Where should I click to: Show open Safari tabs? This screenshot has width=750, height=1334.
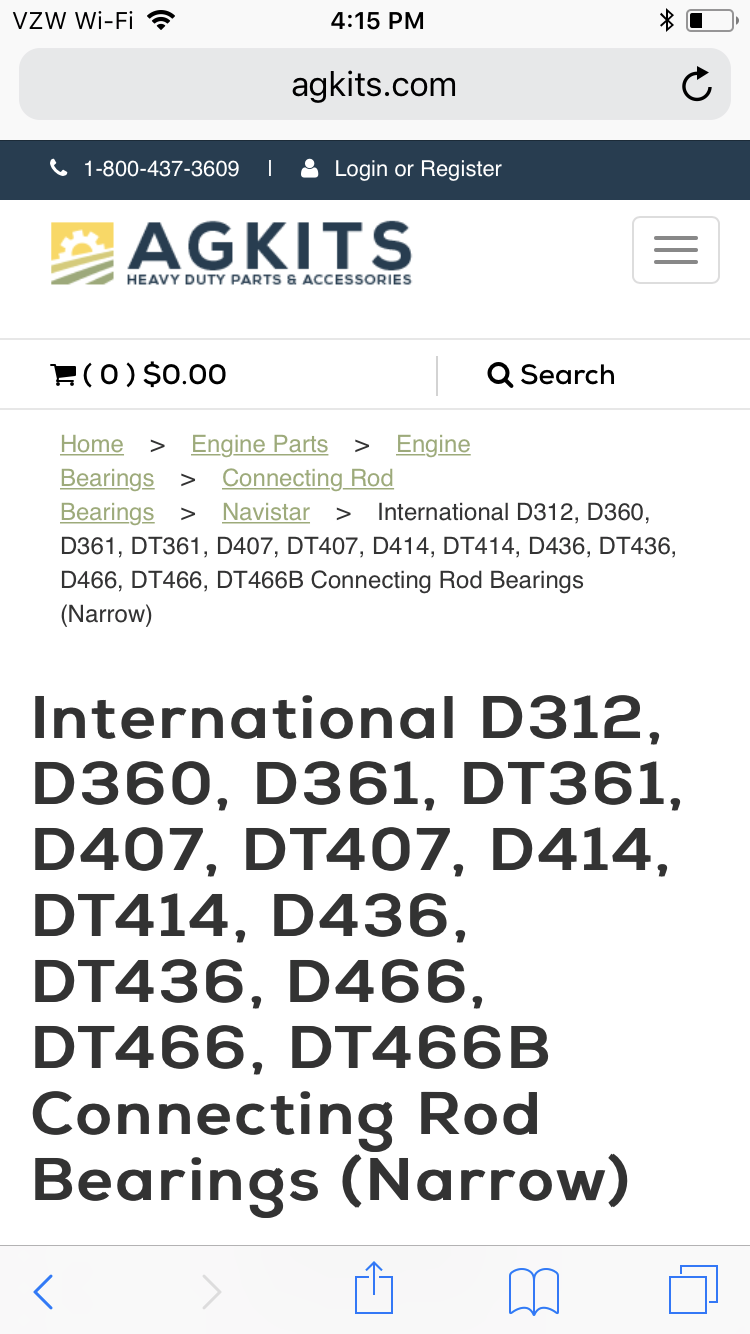tap(692, 1289)
